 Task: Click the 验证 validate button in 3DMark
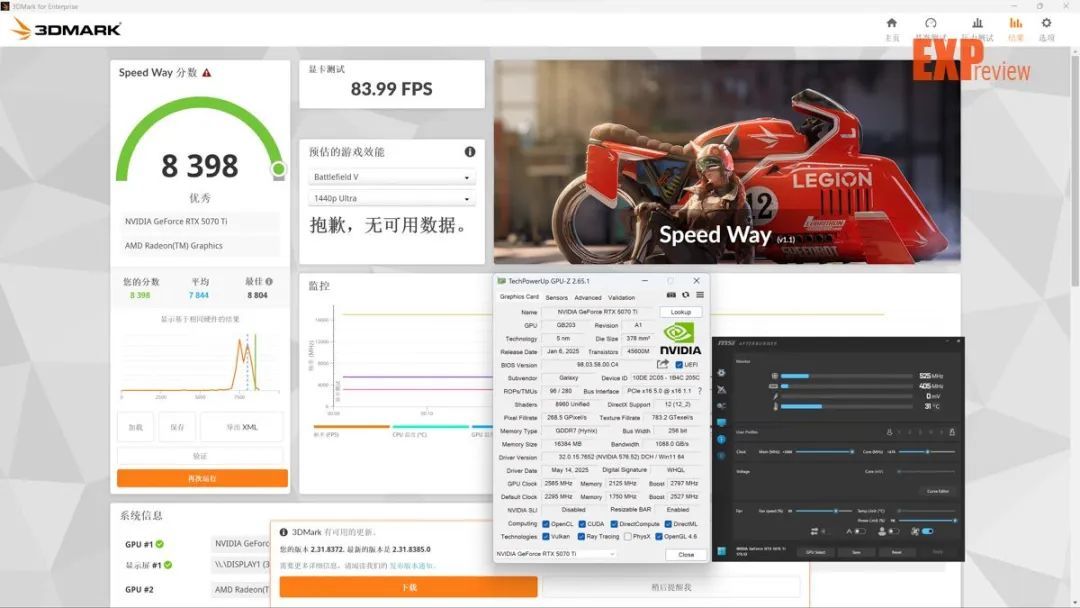pos(200,456)
